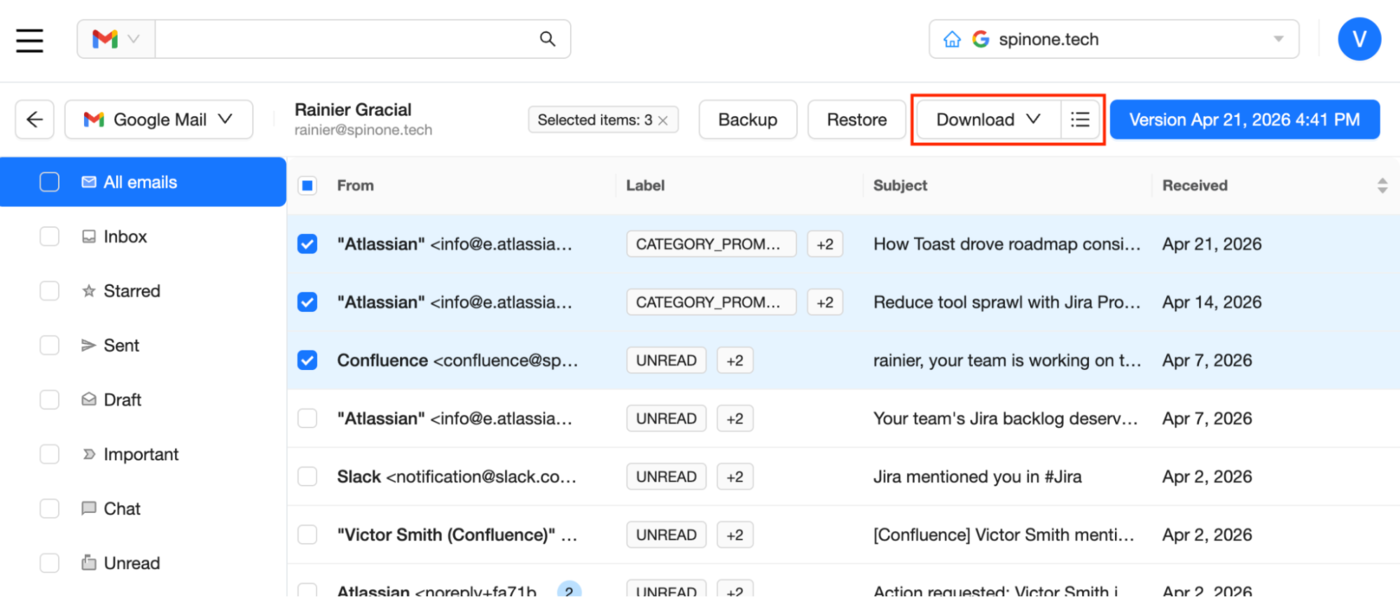This screenshot has width=1400, height=597.
Task: Click the home icon in domain selector
Action: click(x=952, y=40)
